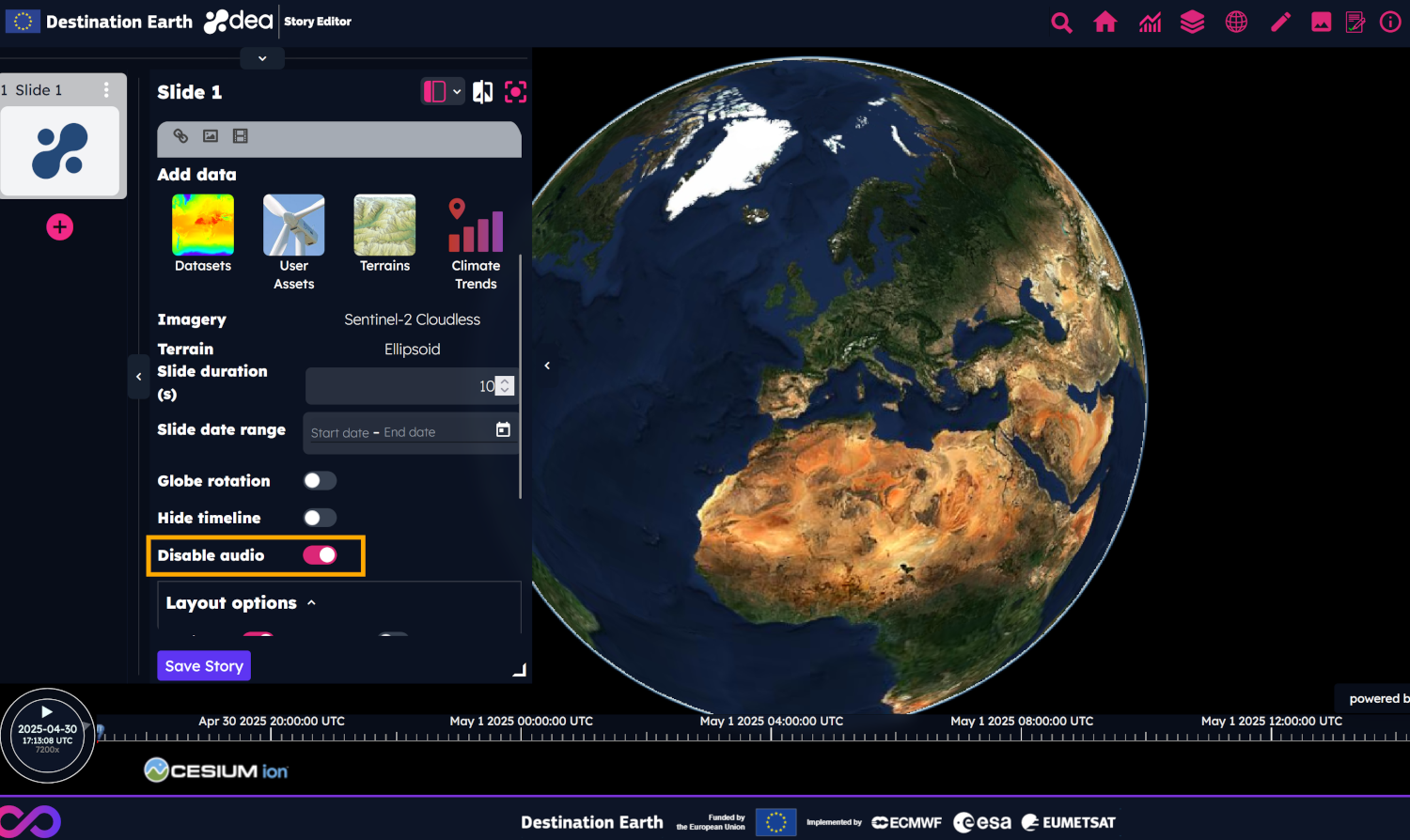Collapse the Layout options section
1410x840 pixels.
(x=311, y=603)
